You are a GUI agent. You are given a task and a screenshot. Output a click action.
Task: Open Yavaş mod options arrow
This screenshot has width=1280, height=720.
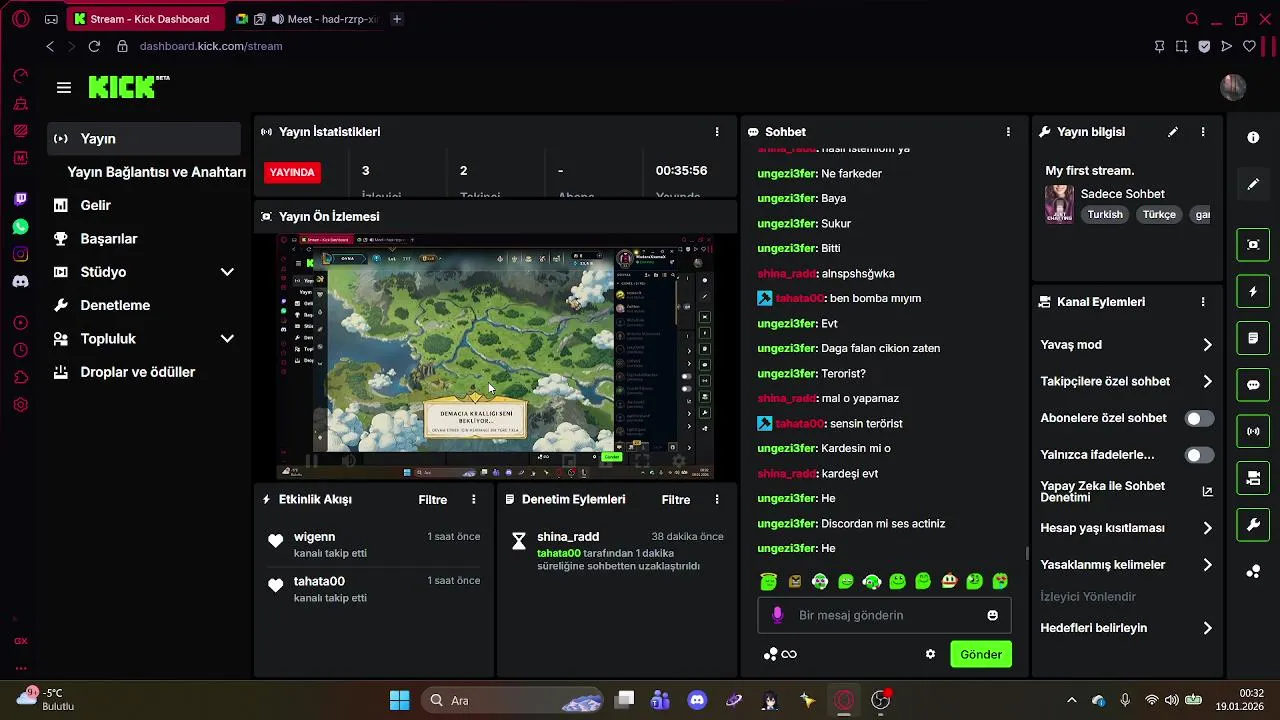pos(1207,345)
